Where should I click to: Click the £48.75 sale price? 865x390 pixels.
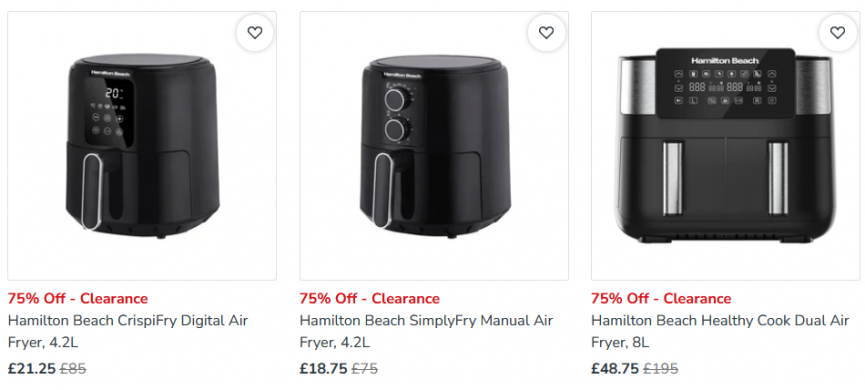point(615,368)
